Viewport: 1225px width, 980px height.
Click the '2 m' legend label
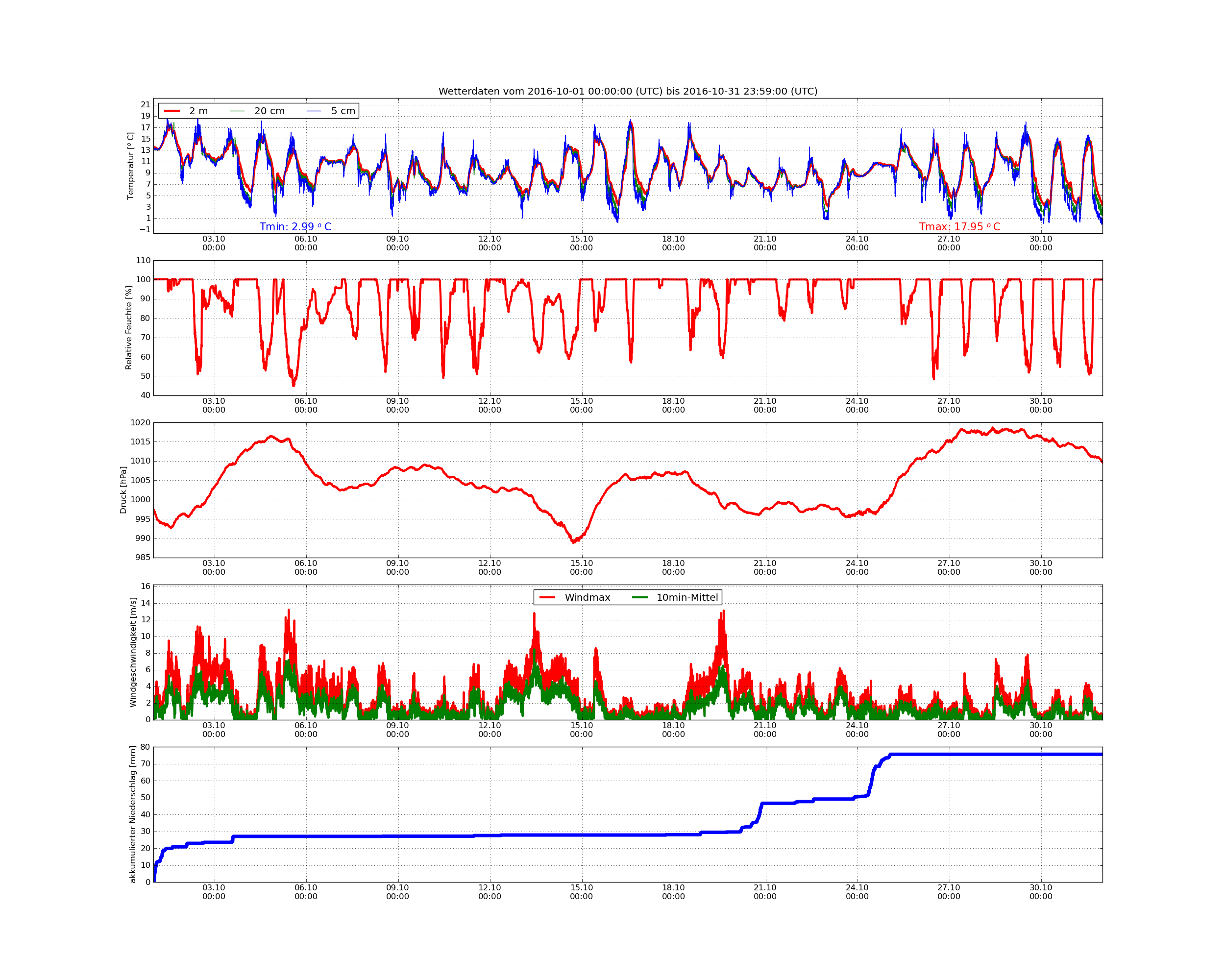(198, 111)
